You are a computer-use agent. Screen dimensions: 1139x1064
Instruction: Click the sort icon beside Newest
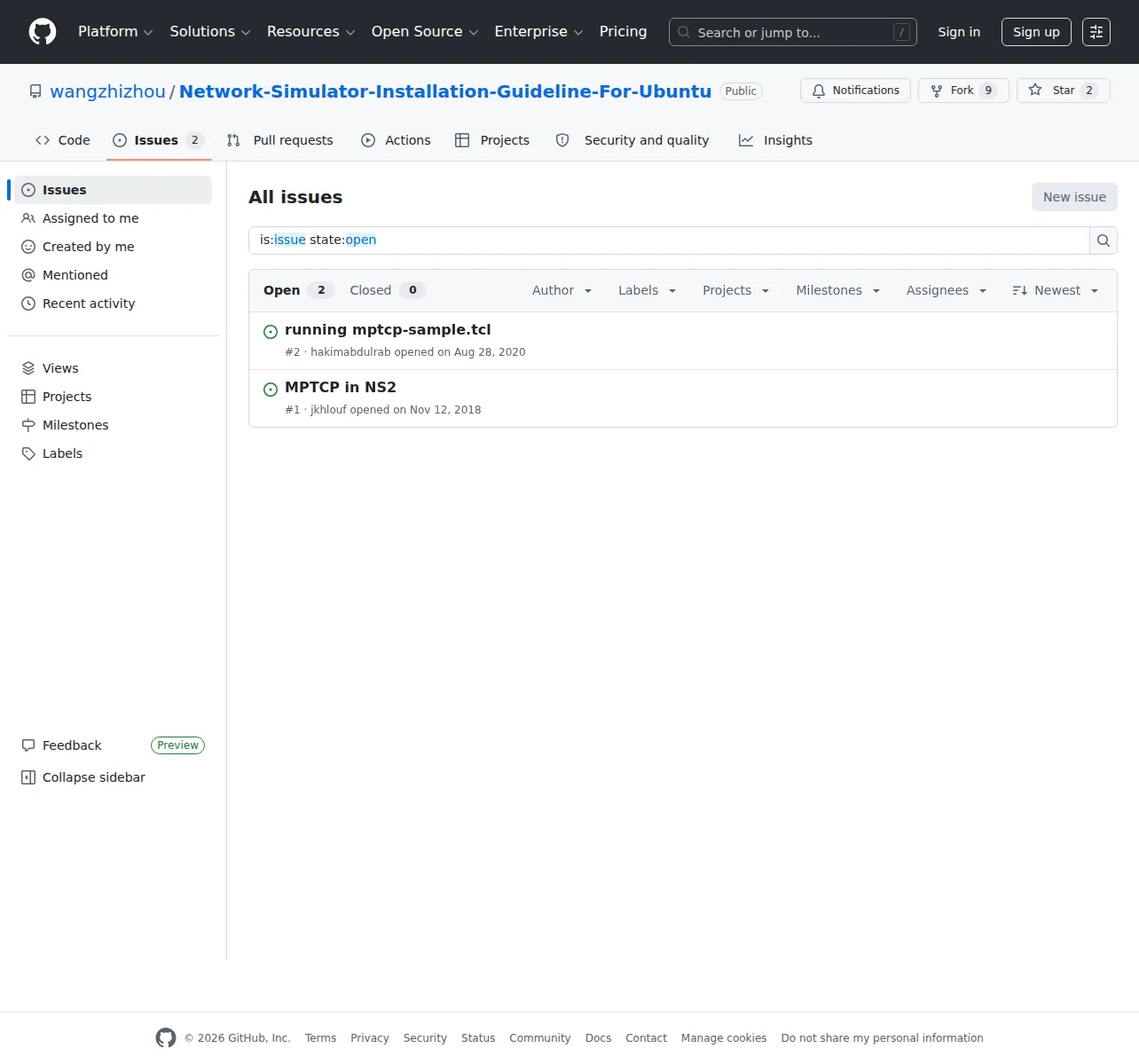[1020, 290]
